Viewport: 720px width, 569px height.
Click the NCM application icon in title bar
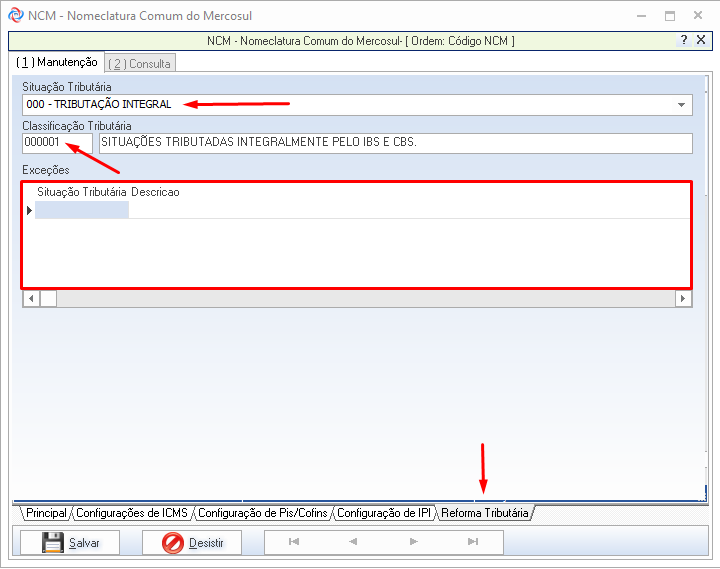pos(14,15)
